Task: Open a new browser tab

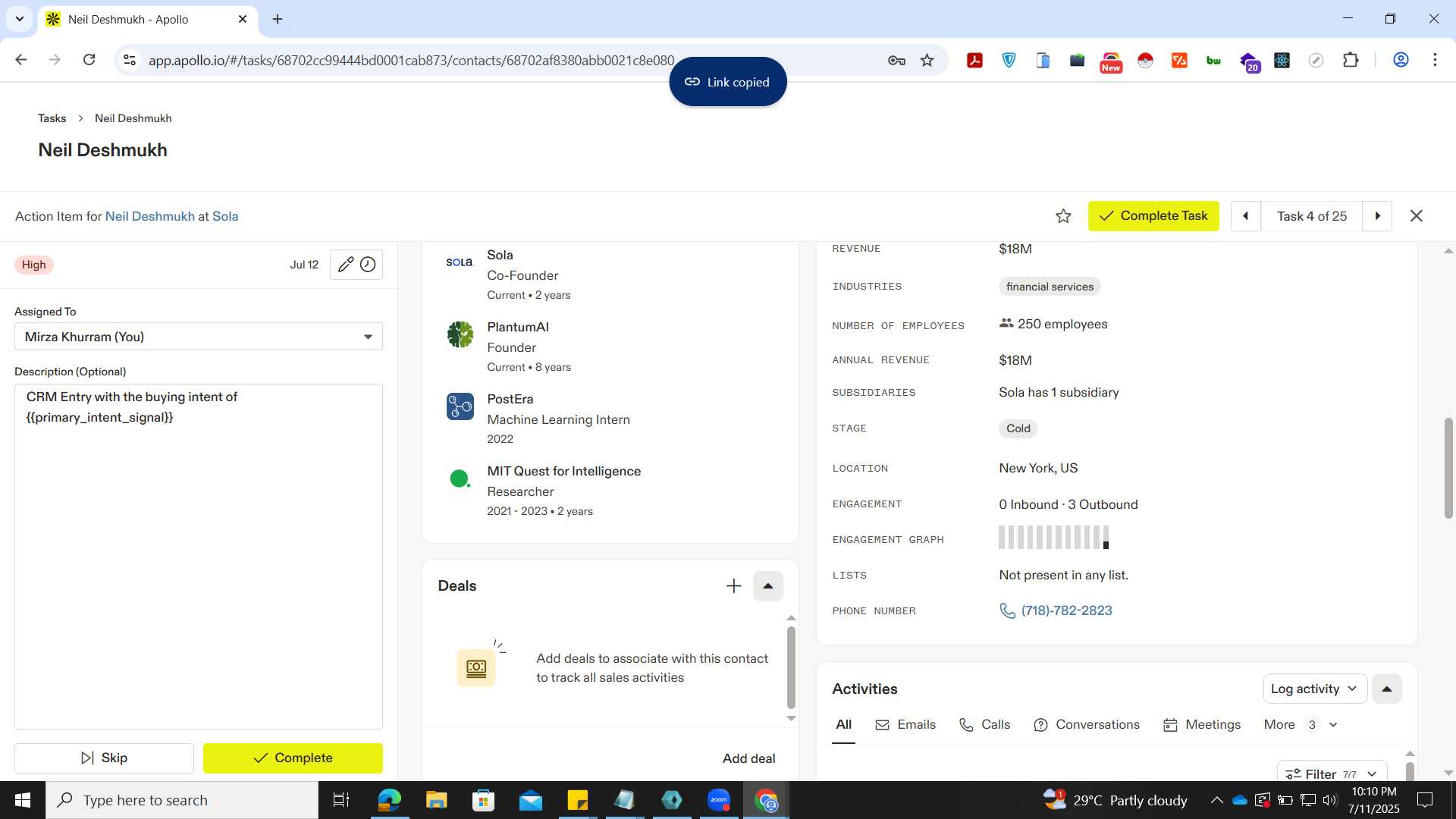Action: tap(278, 19)
